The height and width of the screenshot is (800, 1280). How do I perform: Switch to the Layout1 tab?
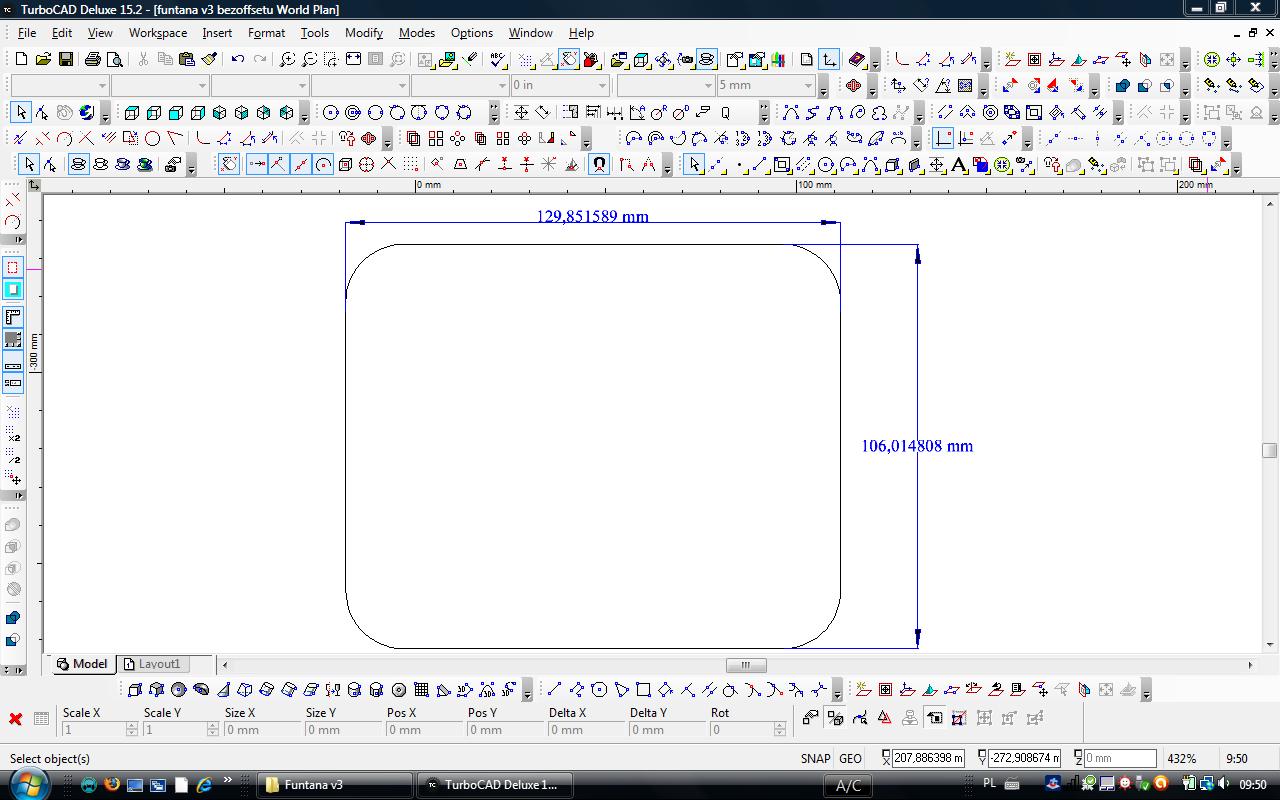tap(152, 664)
